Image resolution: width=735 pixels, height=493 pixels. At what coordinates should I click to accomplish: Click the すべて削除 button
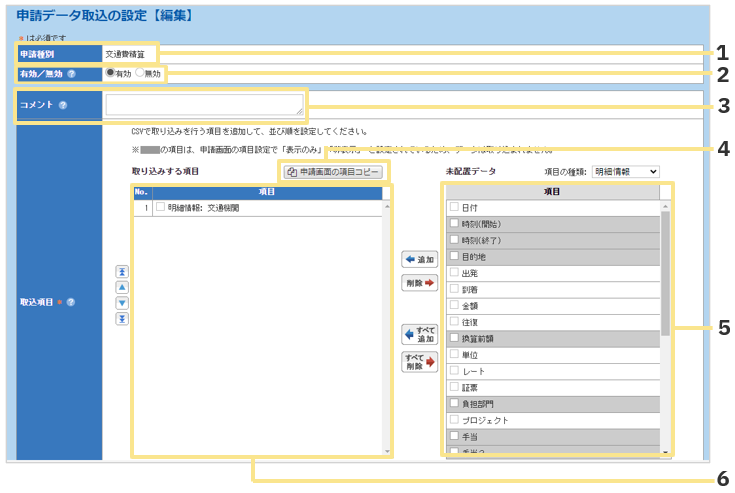[x=420, y=361]
